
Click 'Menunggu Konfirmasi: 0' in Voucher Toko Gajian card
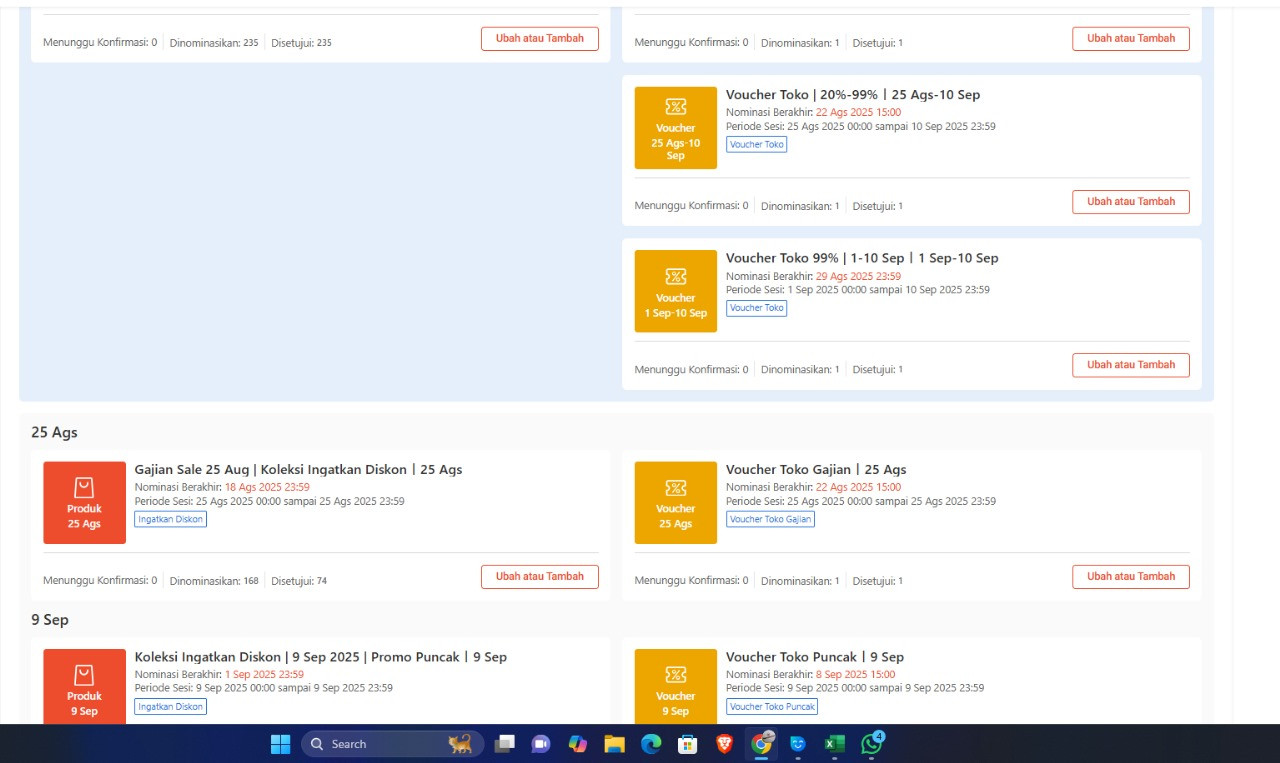click(x=691, y=581)
